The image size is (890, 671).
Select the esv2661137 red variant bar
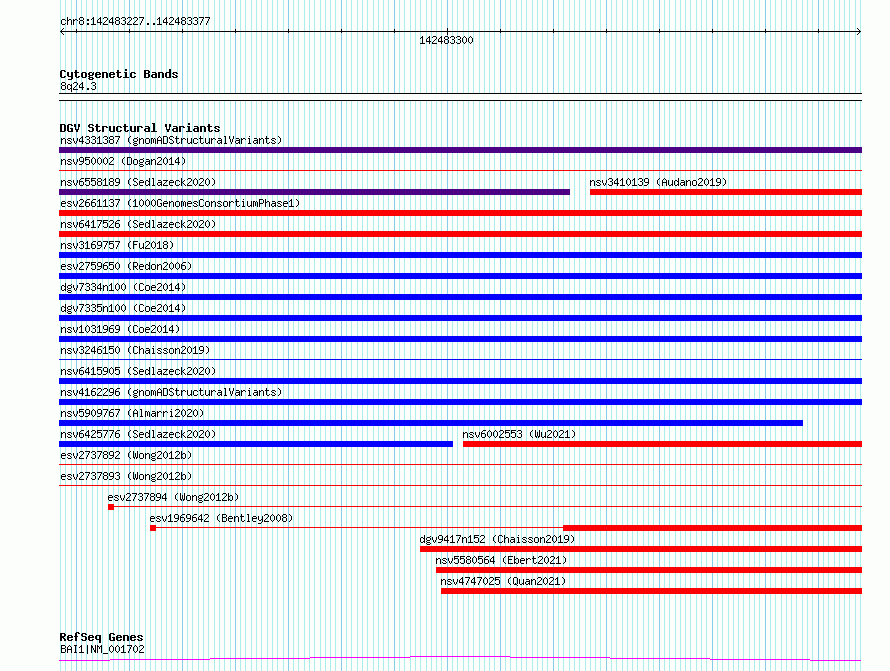click(x=460, y=213)
